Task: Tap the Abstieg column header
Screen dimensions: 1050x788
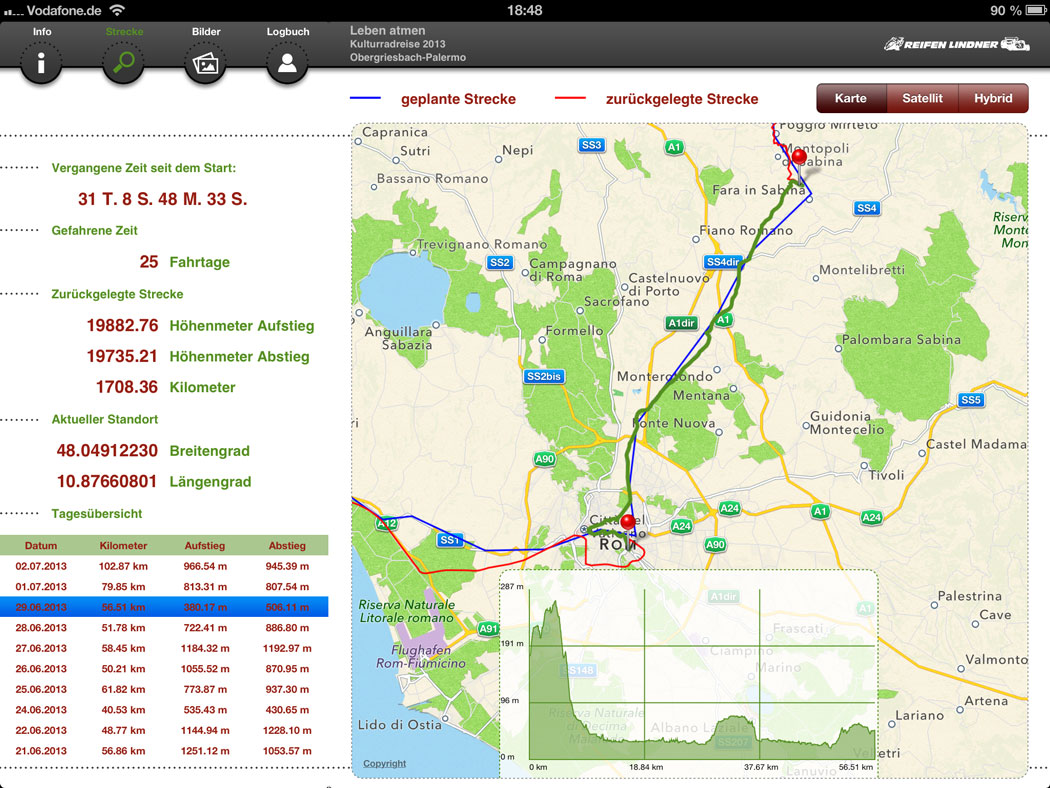Action: click(287, 546)
